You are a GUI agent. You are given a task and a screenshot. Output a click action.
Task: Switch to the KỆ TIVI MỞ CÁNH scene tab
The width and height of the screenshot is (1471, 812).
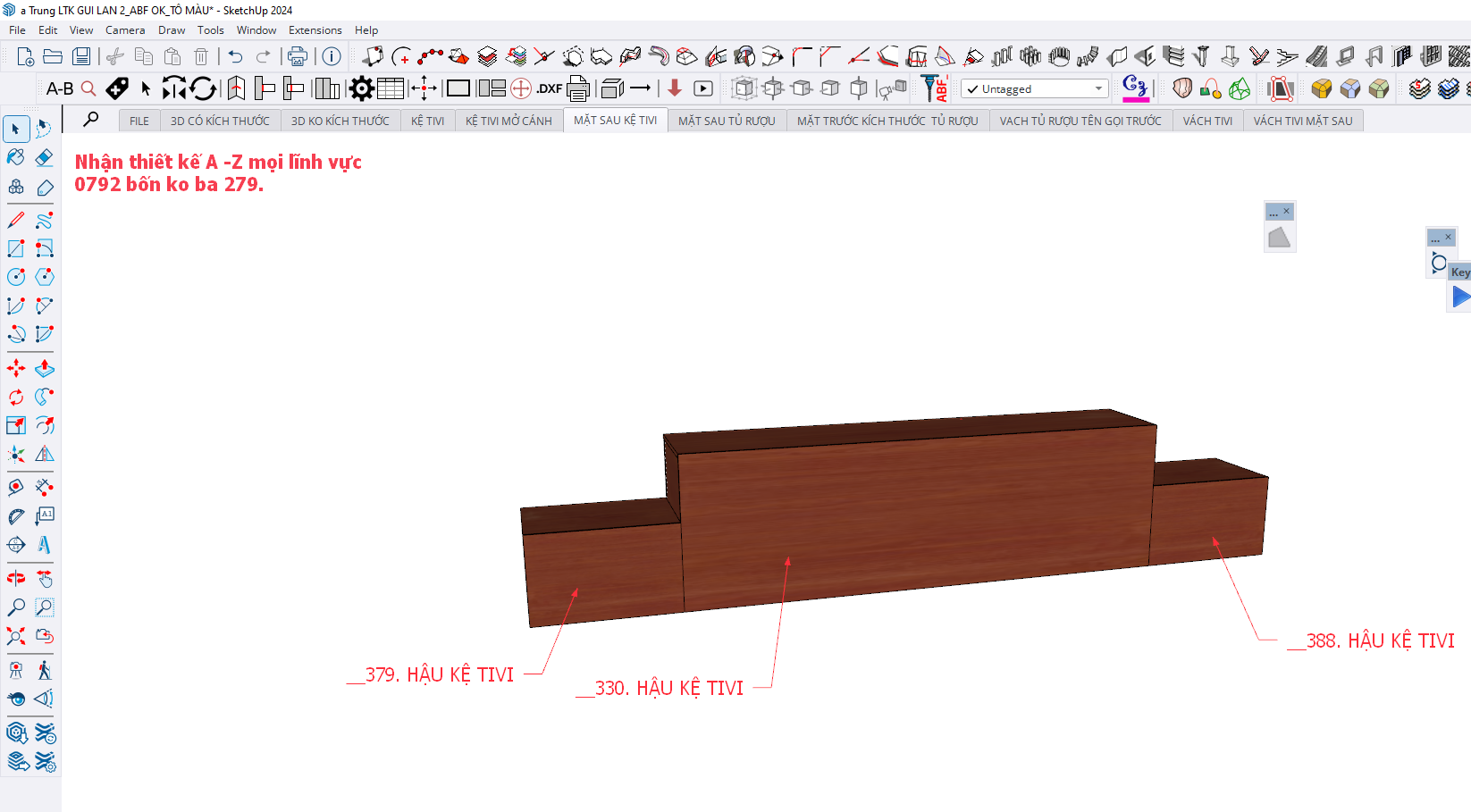click(x=509, y=121)
